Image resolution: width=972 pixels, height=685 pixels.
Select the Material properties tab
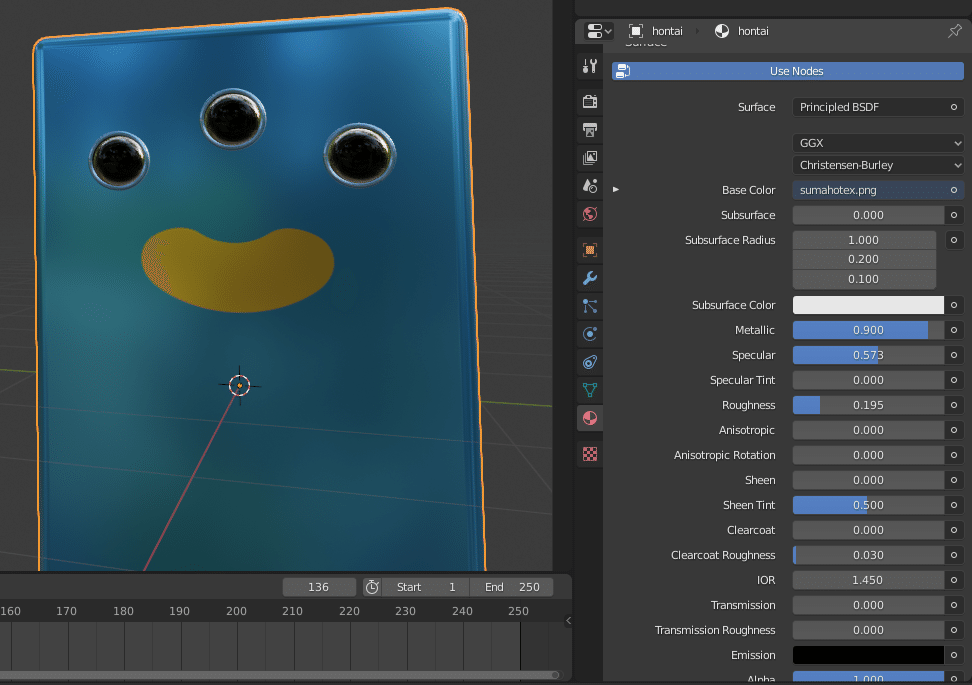click(590, 418)
